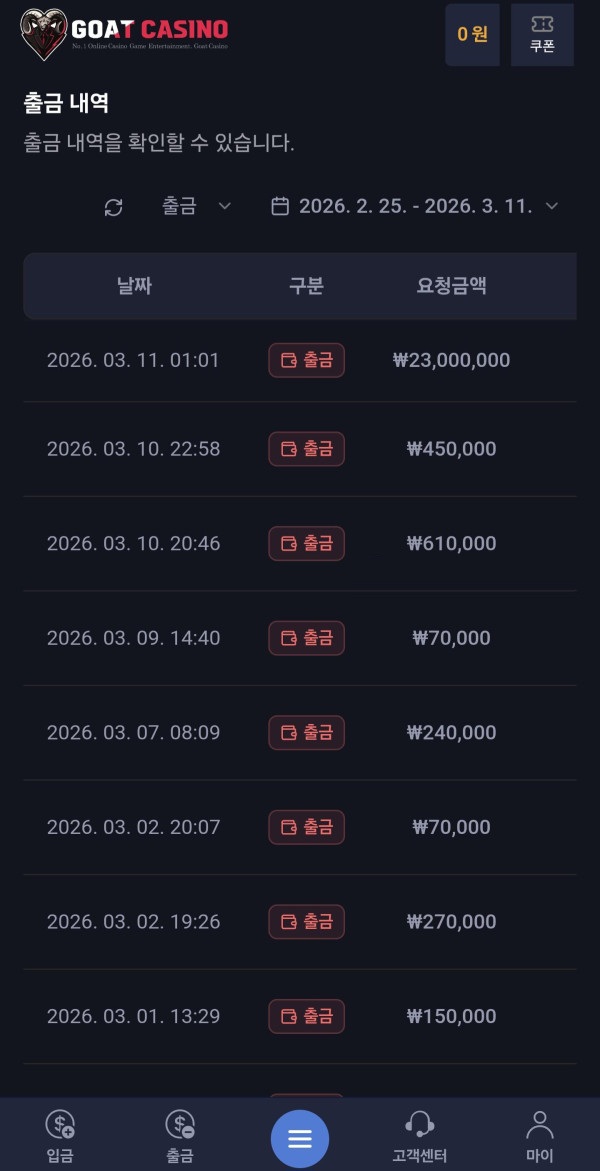Click the refresh icon beside 출금 filter
This screenshot has width=600, height=1171.
[x=114, y=207]
